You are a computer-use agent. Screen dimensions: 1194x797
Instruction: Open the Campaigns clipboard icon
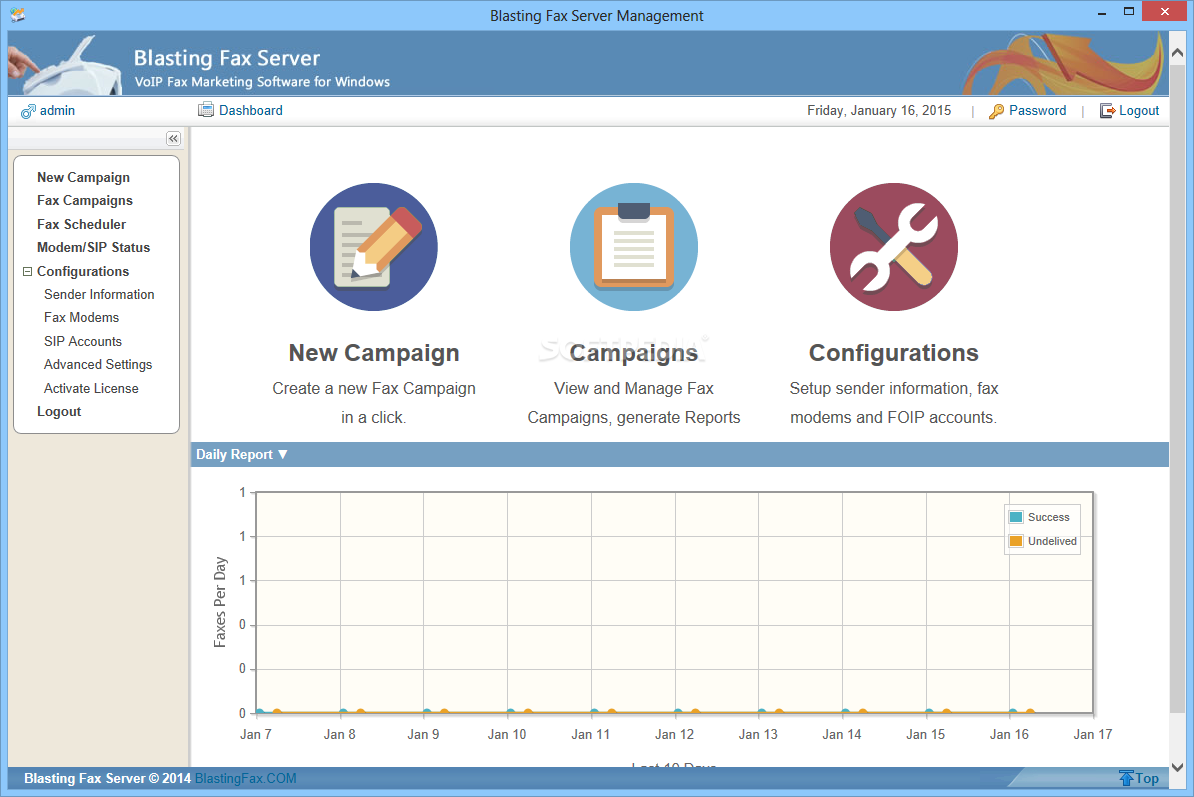(634, 247)
